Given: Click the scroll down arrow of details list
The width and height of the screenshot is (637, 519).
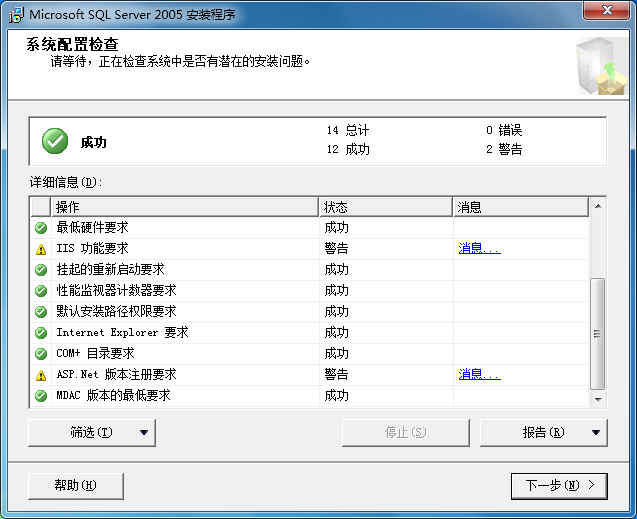Looking at the screenshot, I should (598, 400).
